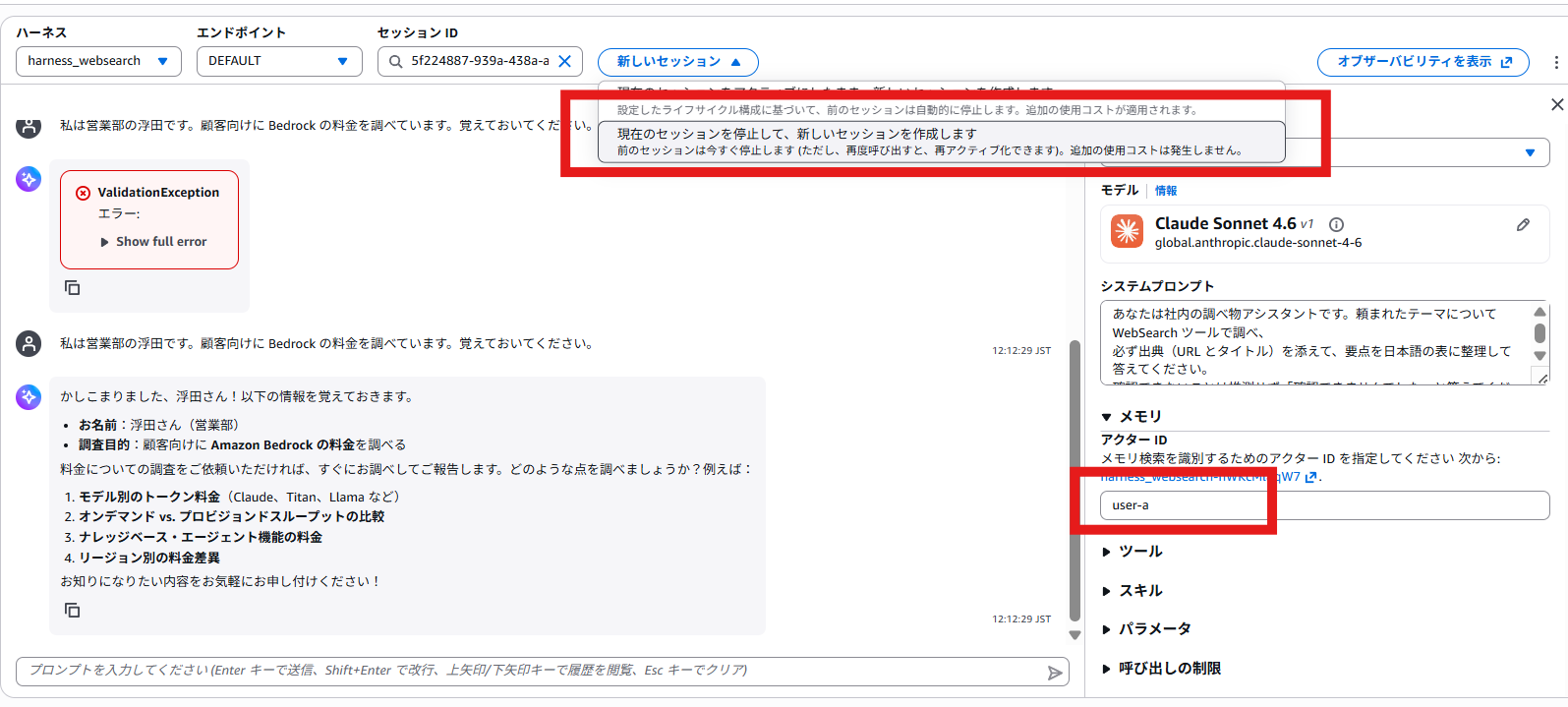Expand the パラメータ section

pyautogui.click(x=1146, y=629)
